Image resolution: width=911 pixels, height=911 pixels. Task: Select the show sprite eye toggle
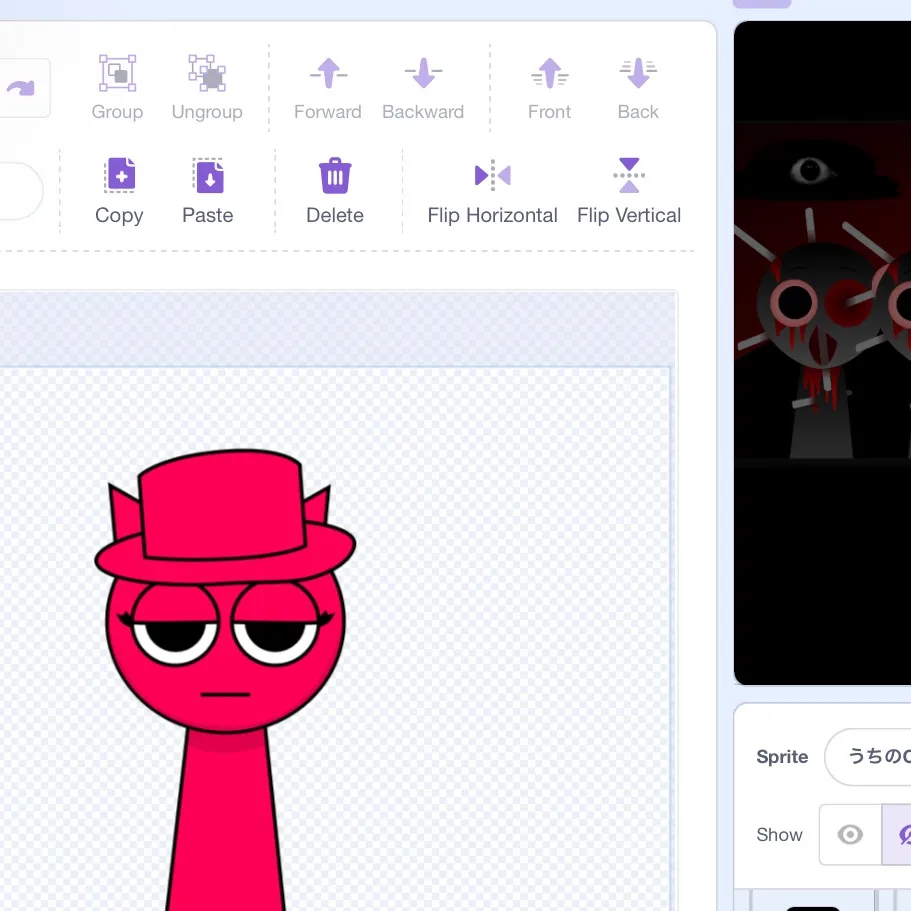[850, 835]
